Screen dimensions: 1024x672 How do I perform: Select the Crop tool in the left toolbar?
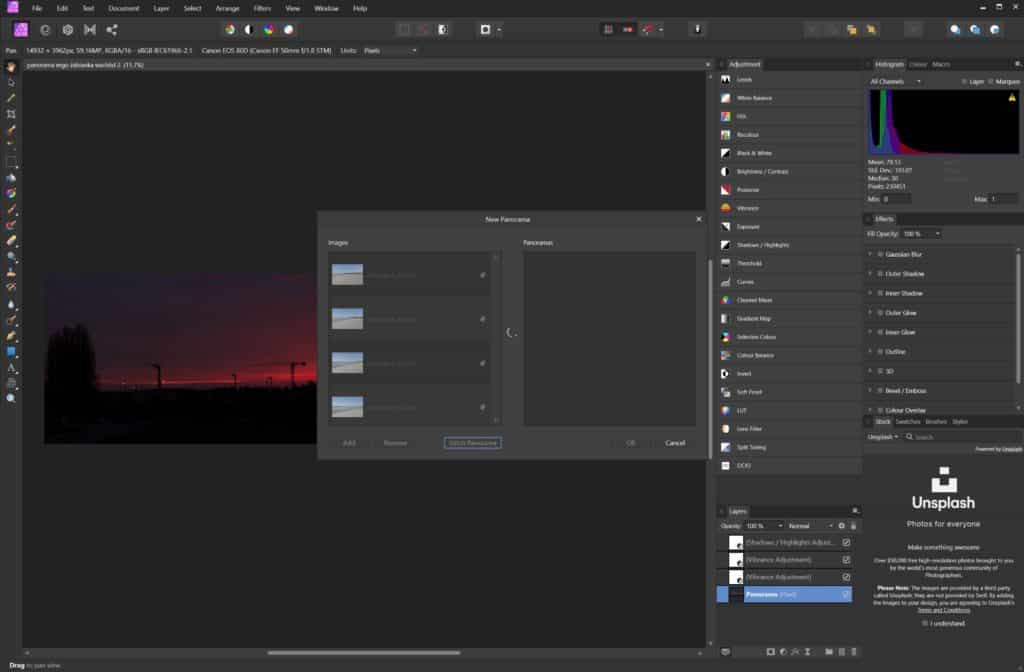[11, 114]
